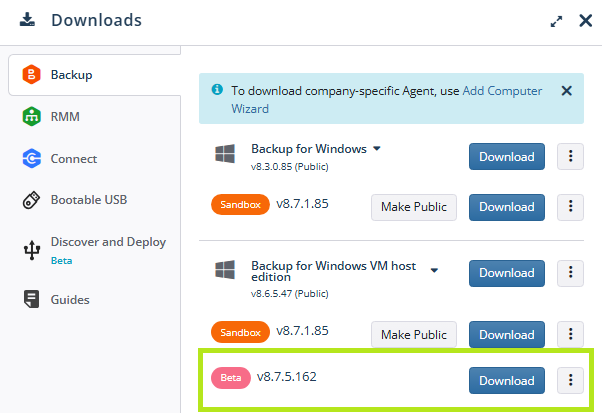
Task: Download VM host edition v8.6.5.47
Action: pos(507,273)
